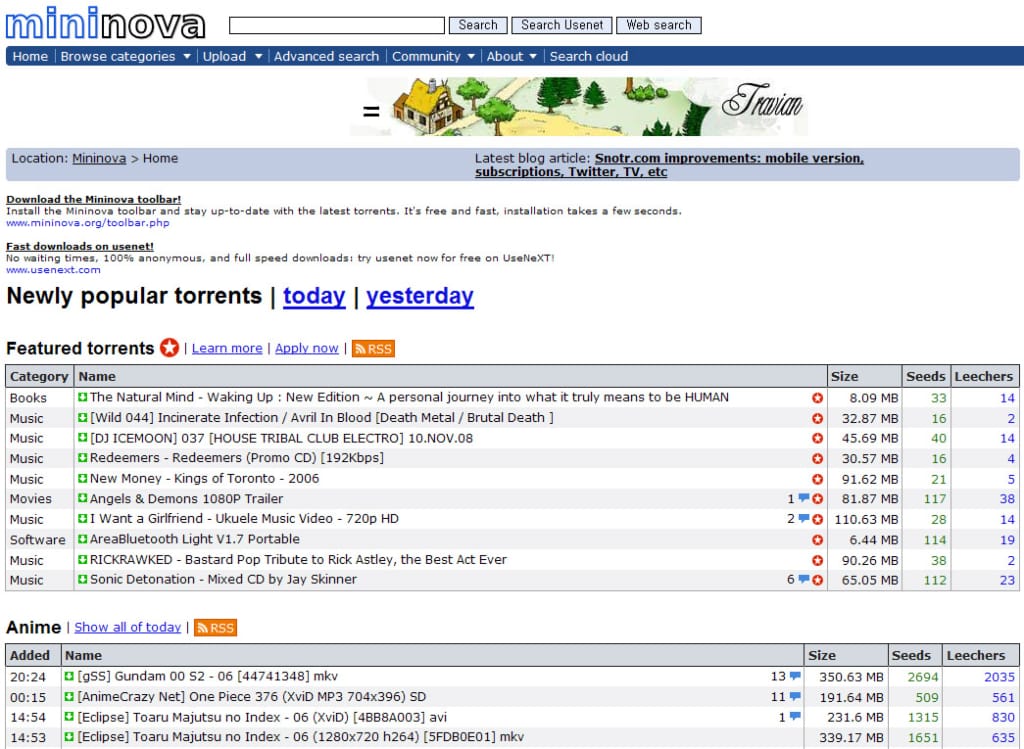Click green download icon beside AreaBluetooth Light V1.7 Portable
This screenshot has height=749, width=1024.
82,539
